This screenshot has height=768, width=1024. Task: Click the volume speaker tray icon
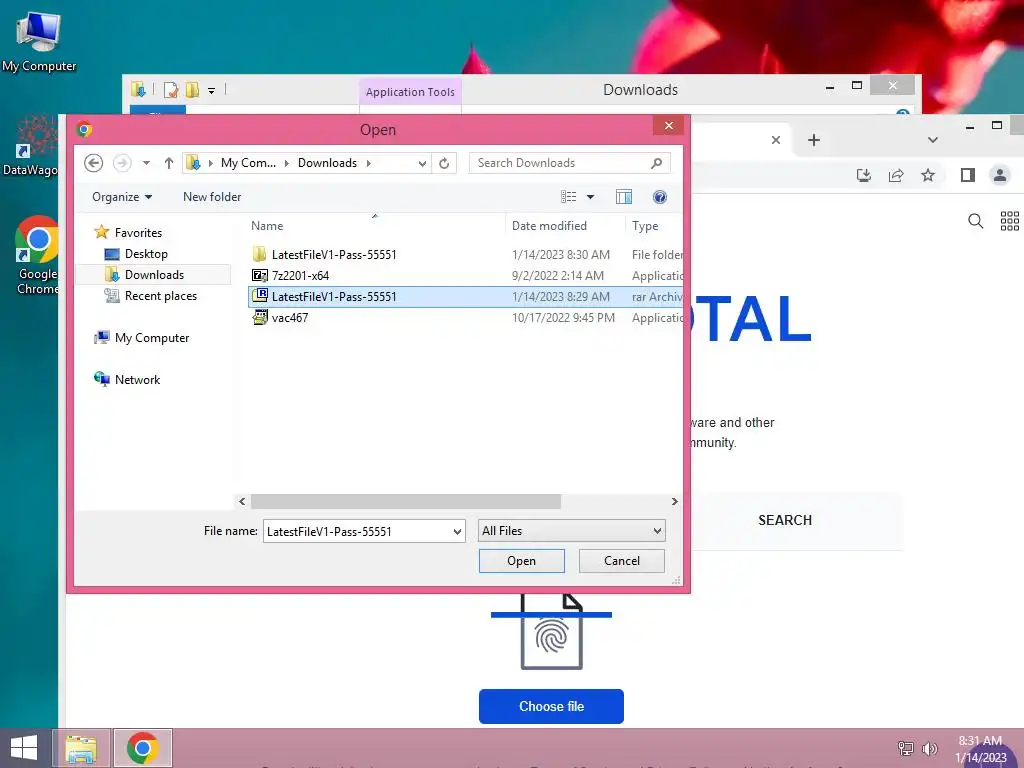[929, 748]
